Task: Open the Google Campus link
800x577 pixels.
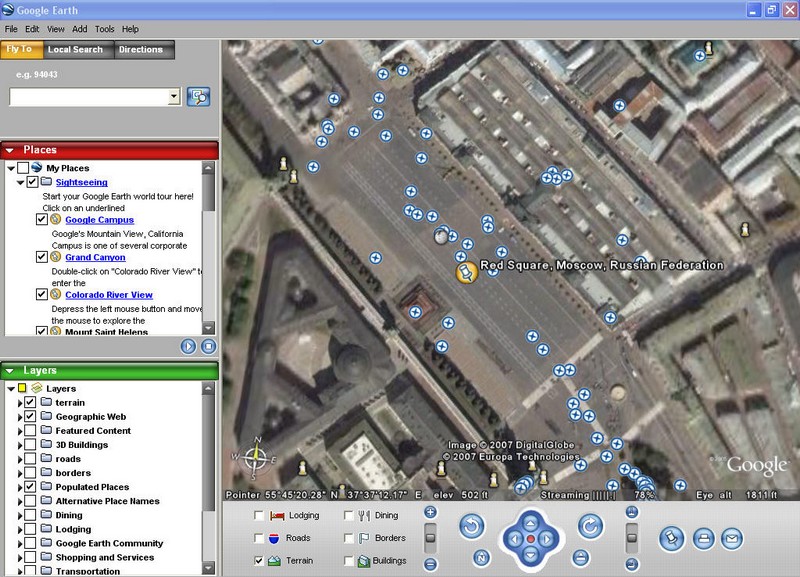Action: [99, 220]
